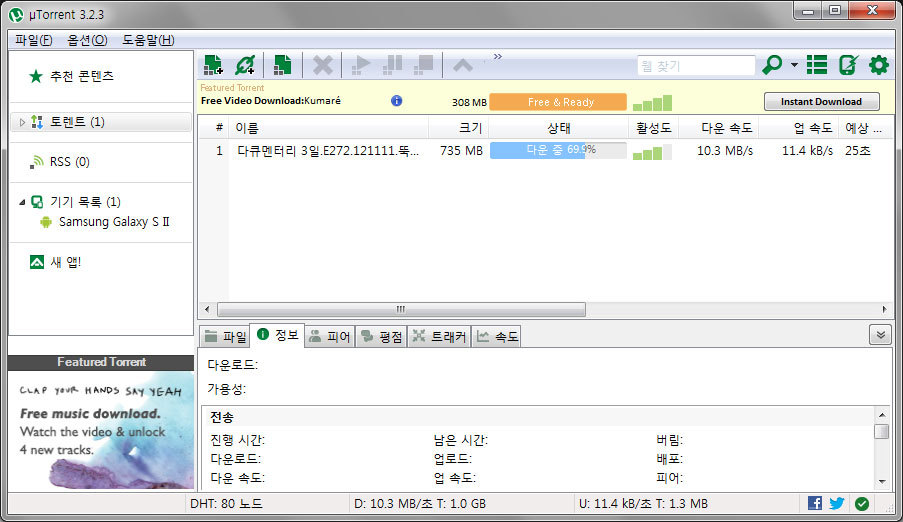Click the green search magnifier icon
Viewport: 903px width, 522px height.
coord(772,65)
